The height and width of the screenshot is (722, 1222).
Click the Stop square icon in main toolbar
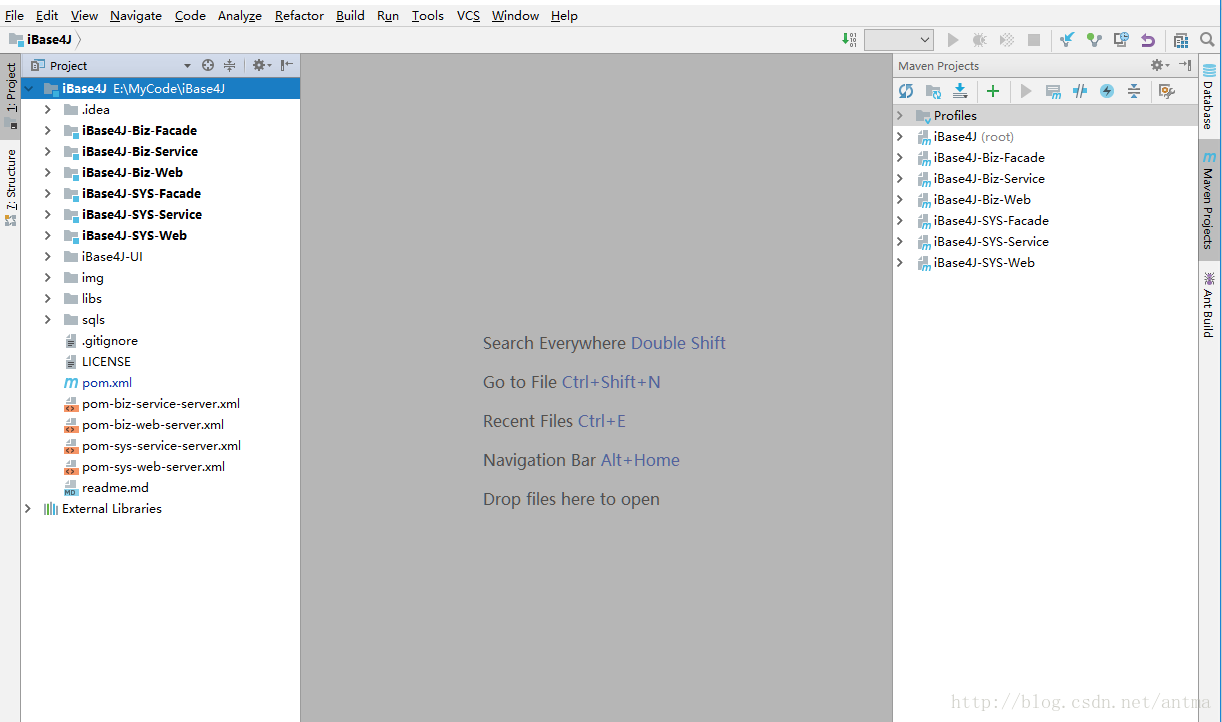coord(1034,40)
